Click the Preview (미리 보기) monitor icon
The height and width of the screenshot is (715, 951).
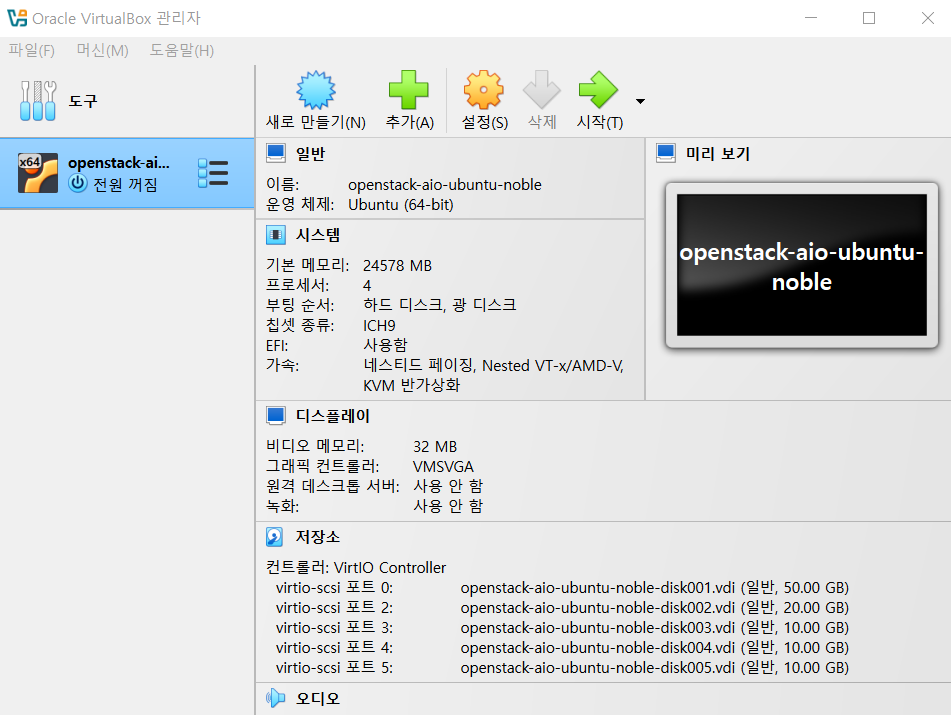click(x=666, y=153)
